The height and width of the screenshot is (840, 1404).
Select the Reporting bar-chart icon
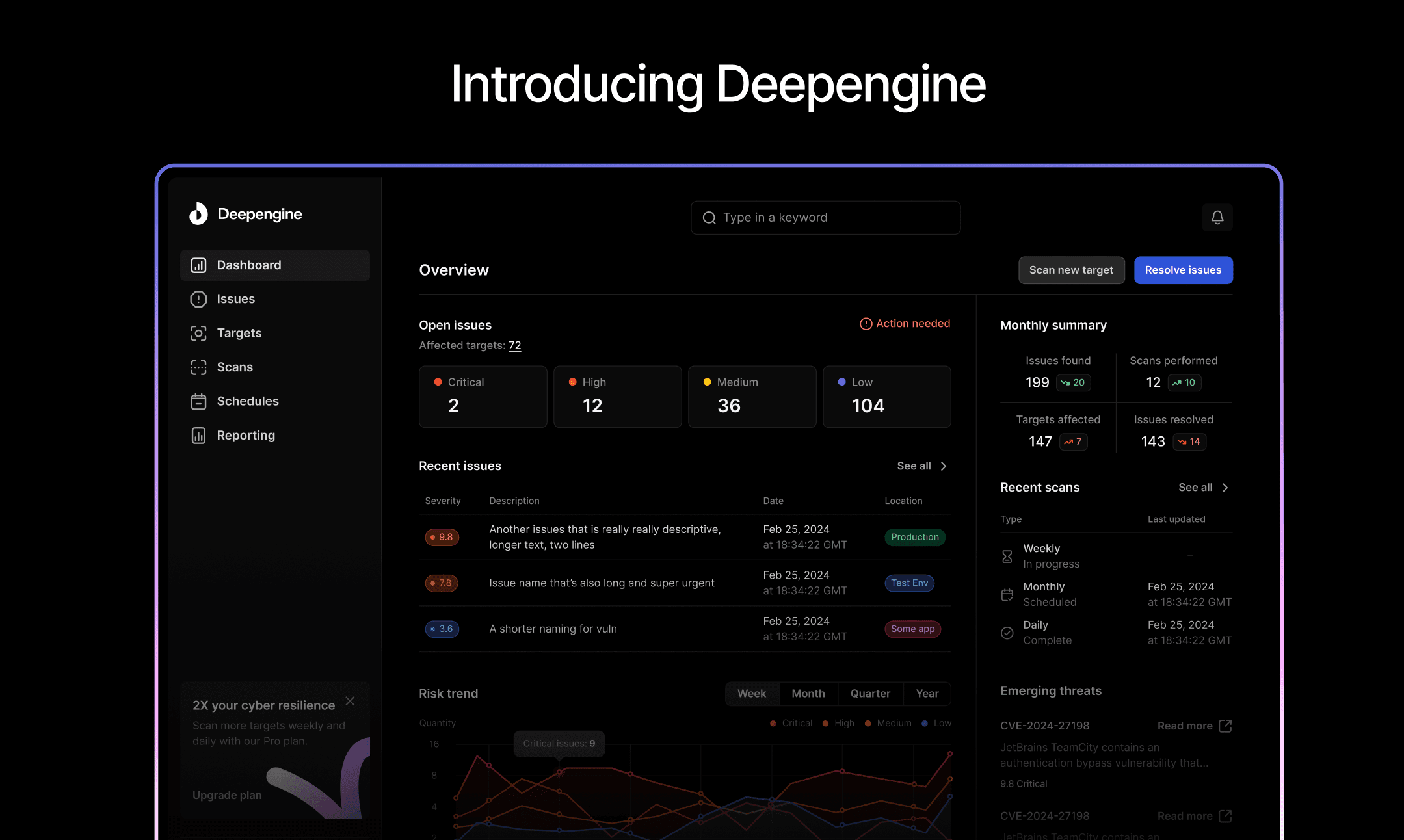pos(198,435)
